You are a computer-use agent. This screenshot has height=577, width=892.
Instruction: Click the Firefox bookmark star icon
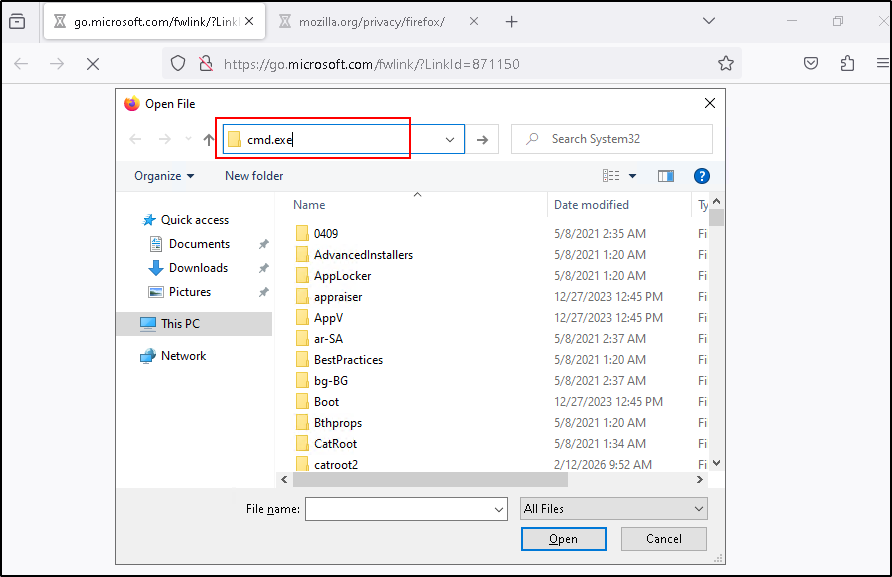coord(726,63)
